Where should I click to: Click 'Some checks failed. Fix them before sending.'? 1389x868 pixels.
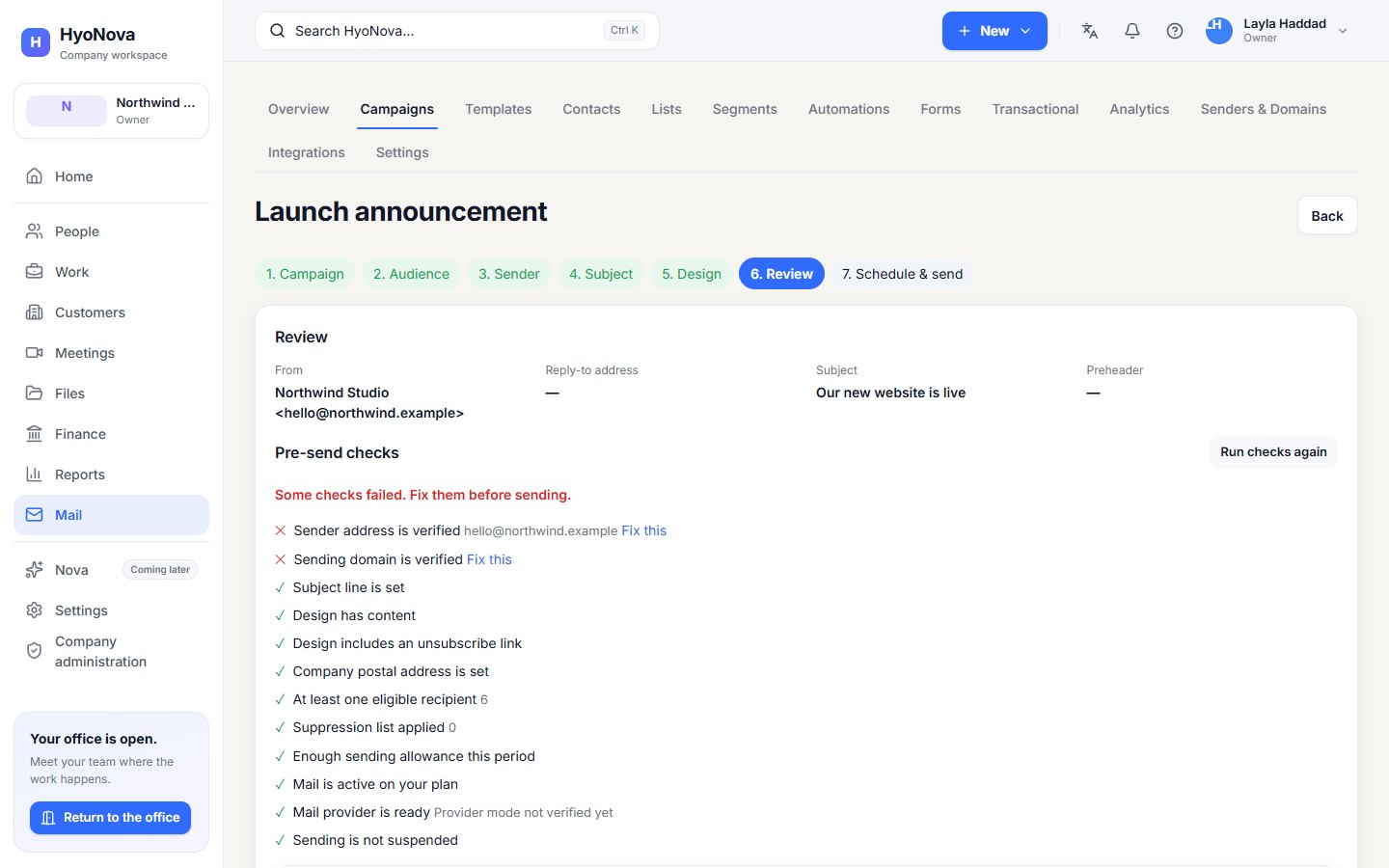(x=422, y=495)
